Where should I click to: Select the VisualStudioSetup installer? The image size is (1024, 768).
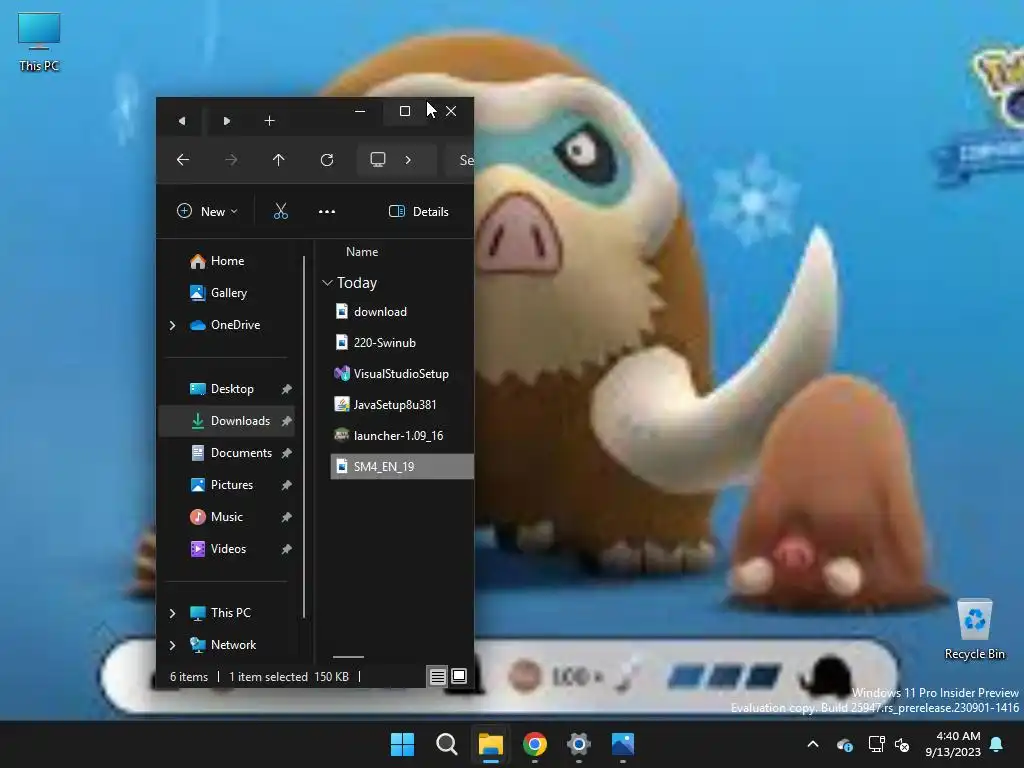click(402, 374)
